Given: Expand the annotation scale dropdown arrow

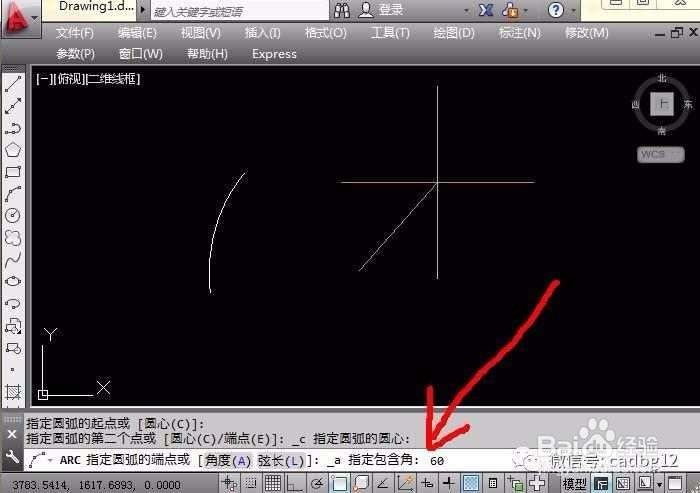Looking at the screenshot, I should (x=659, y=485).
